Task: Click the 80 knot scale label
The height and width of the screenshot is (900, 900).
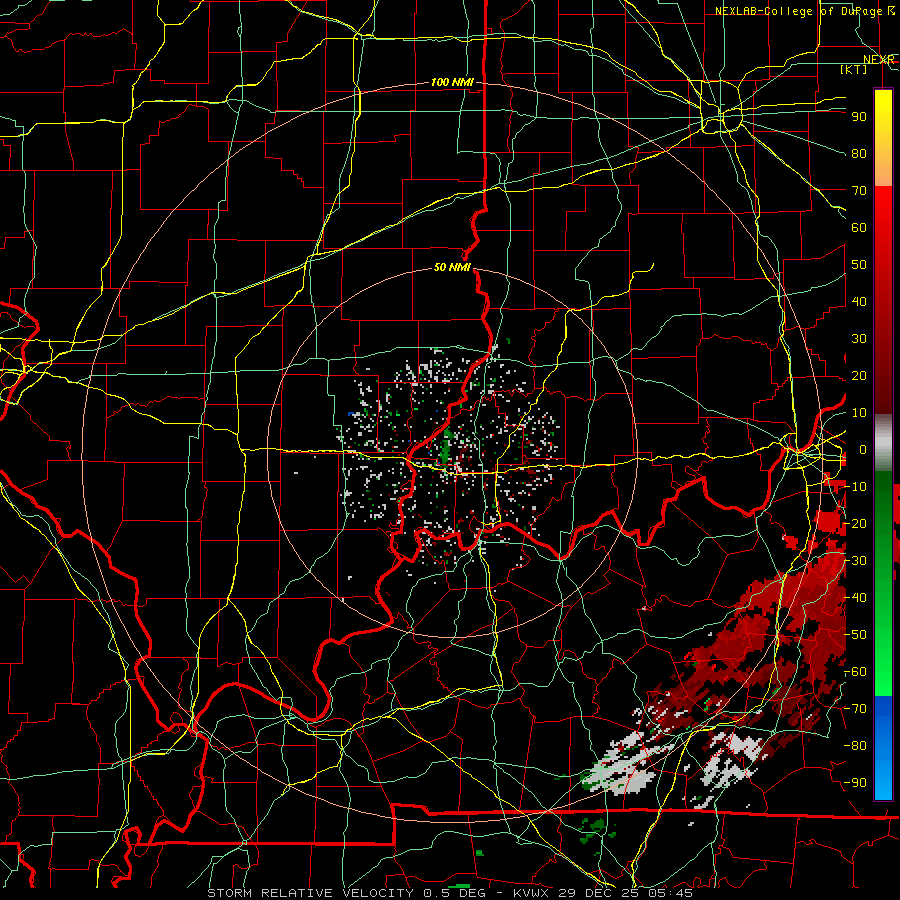Action: (859, 153)
